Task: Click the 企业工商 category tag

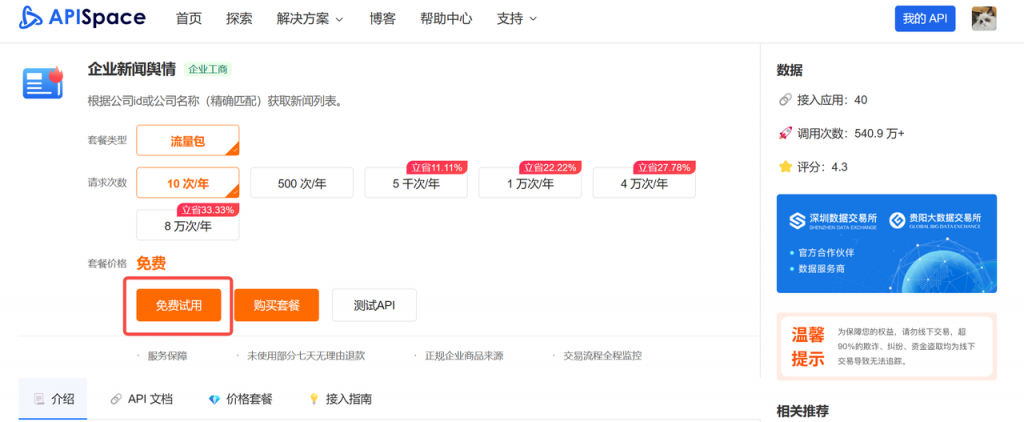Action: coord(208,69)
